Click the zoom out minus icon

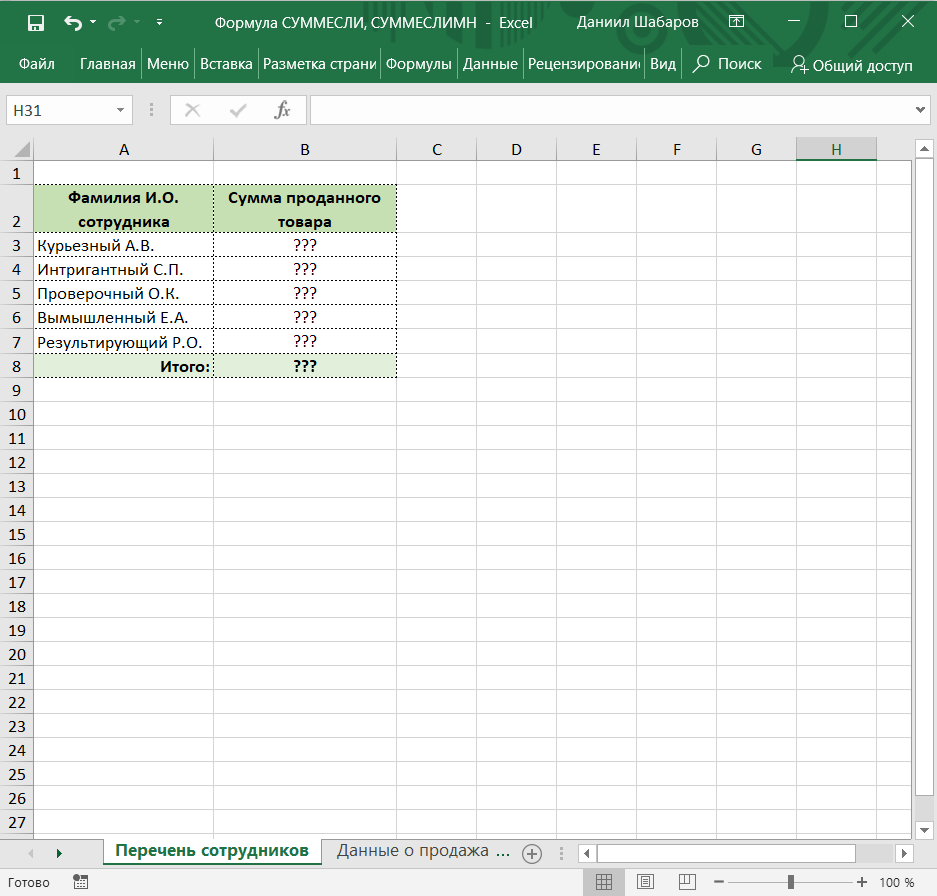(718, 882)
